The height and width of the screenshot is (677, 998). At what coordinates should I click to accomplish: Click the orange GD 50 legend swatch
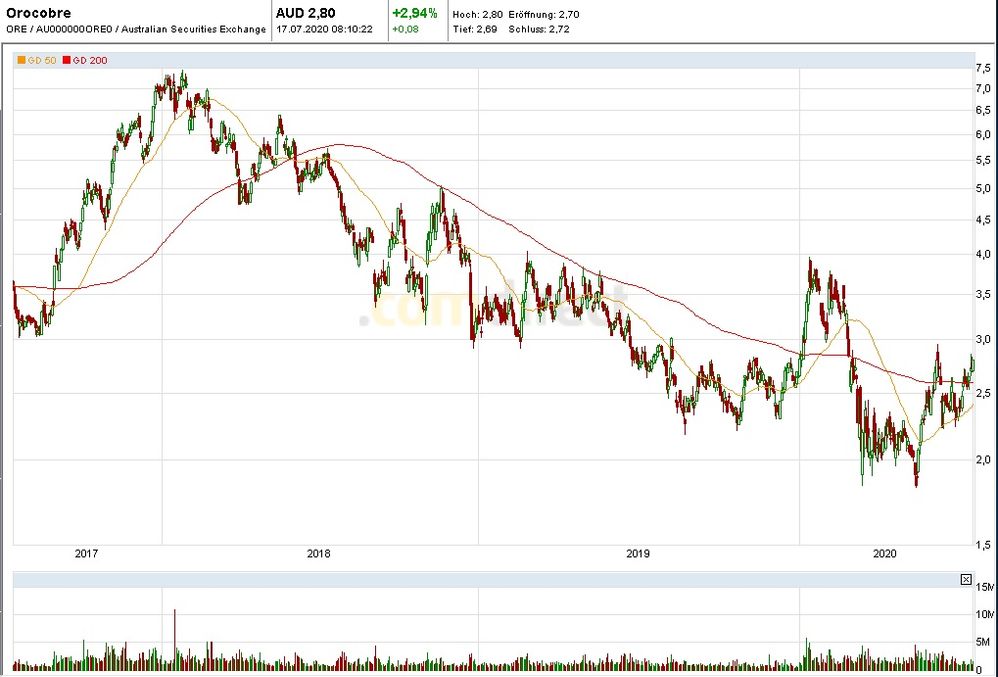[22, 60]
